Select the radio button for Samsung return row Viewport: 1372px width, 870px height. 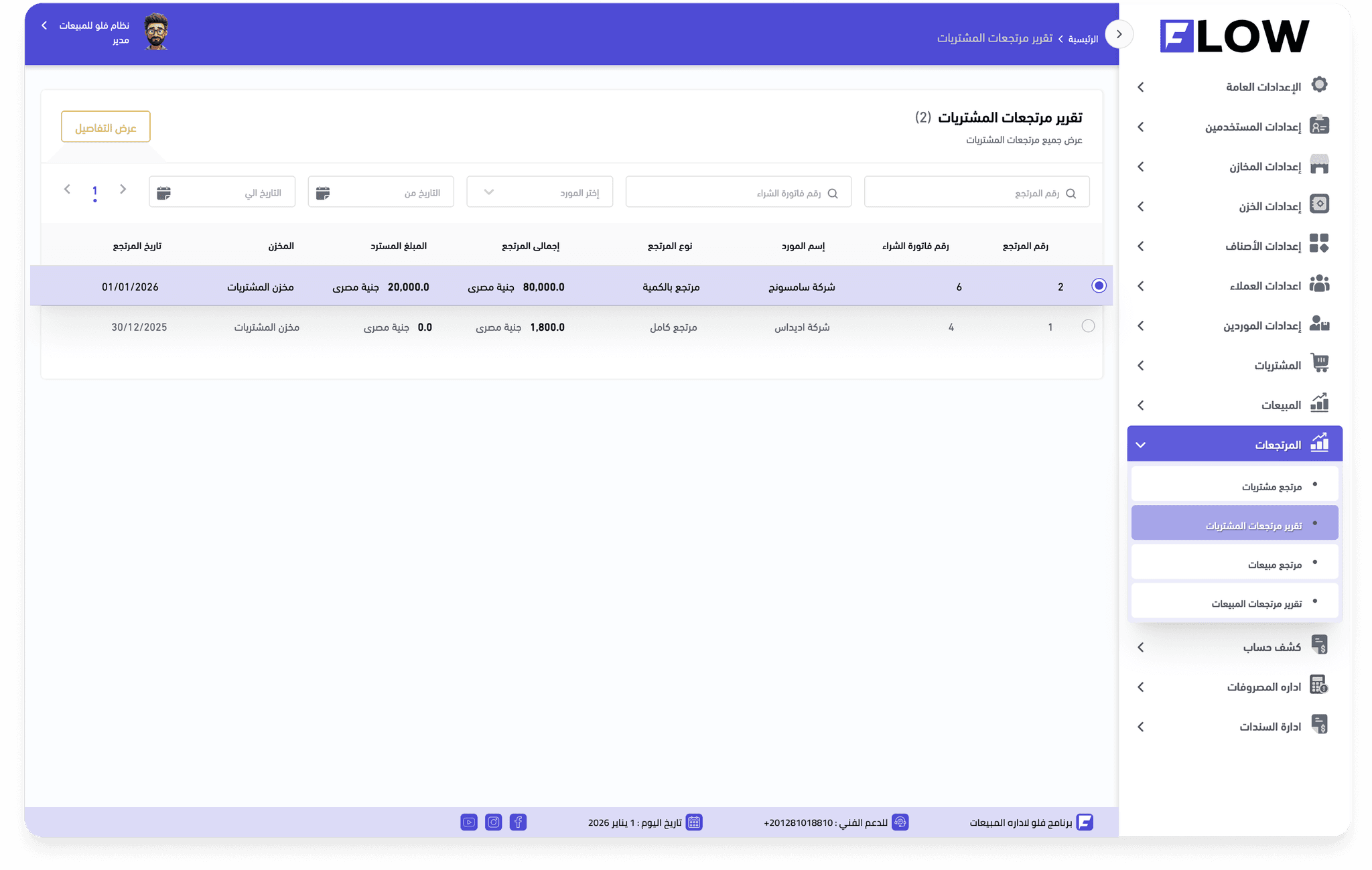pyautogui.click(x=1099, y=286)
